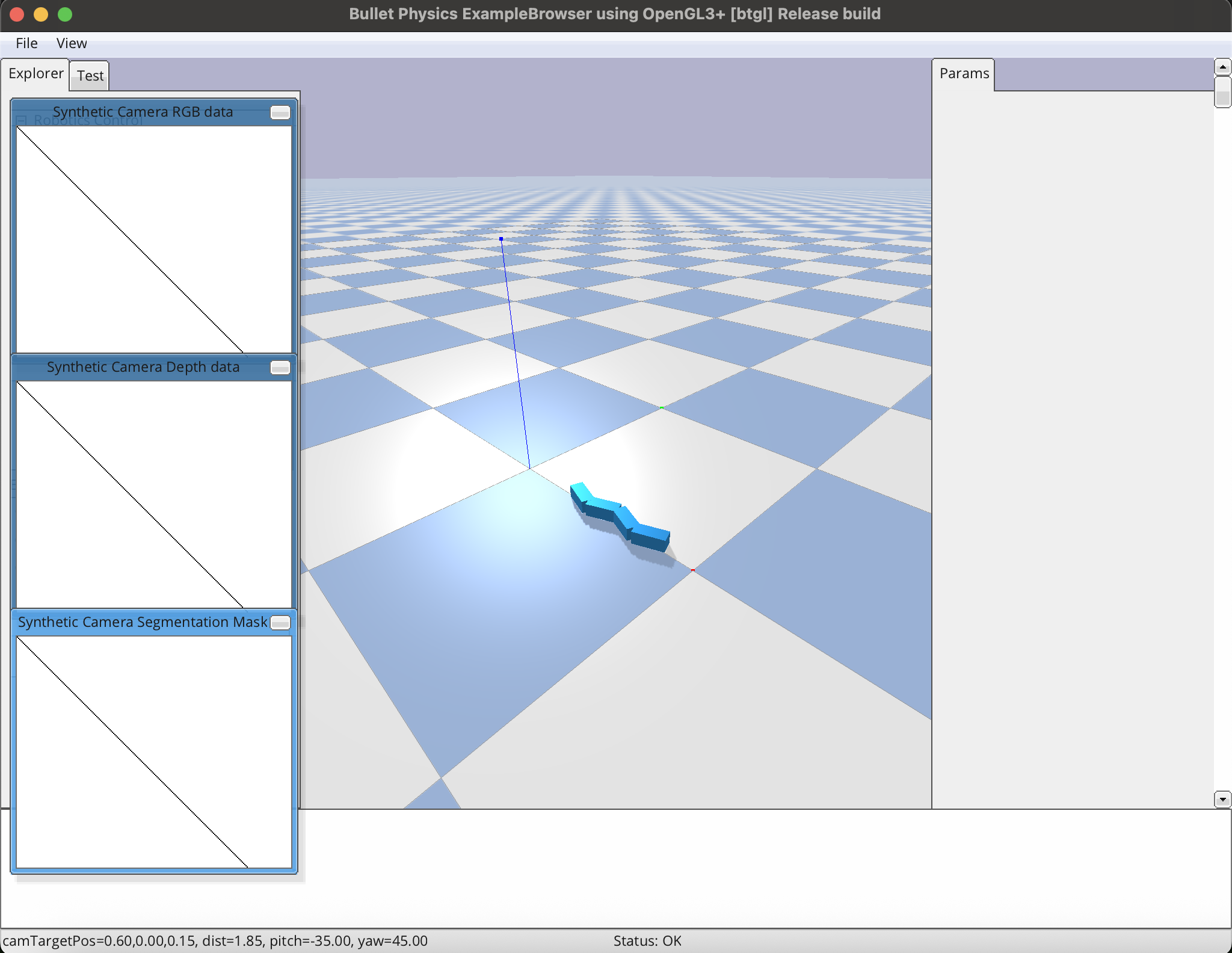Collapse the Robotics Control section

(x=22, y=119)
